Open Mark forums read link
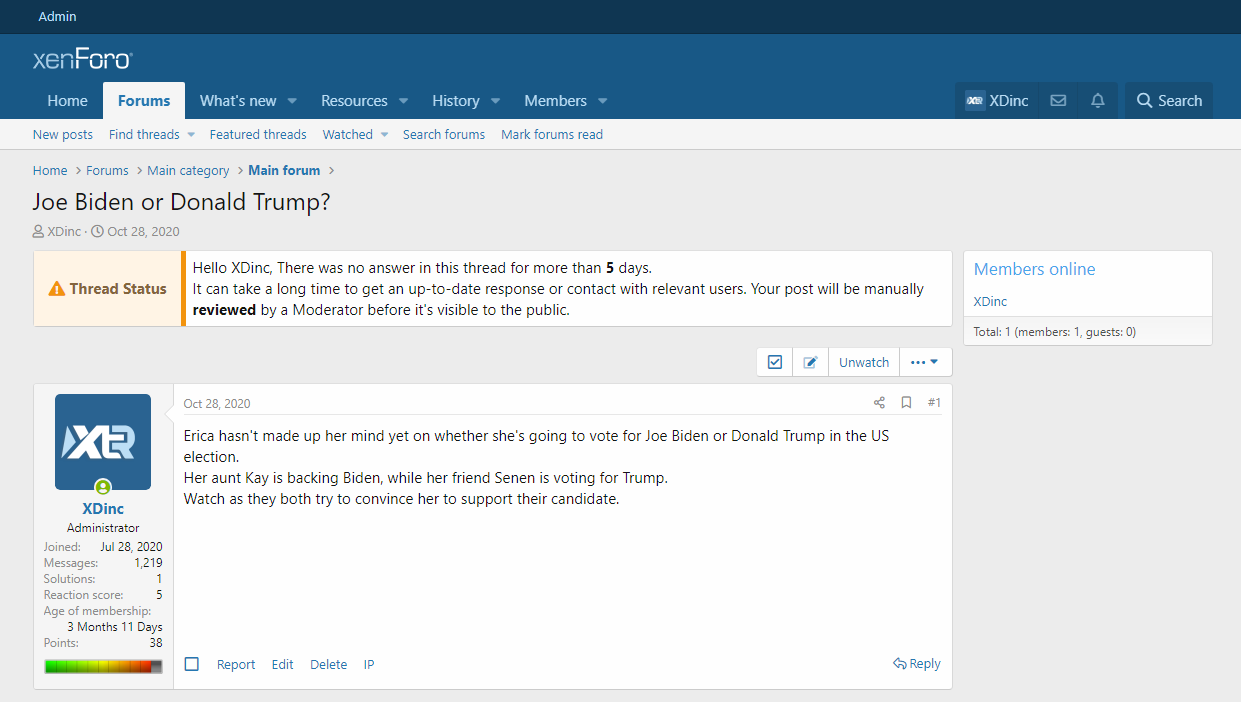The width and height of the screenshot is (1241, 702). click(551, 135)
